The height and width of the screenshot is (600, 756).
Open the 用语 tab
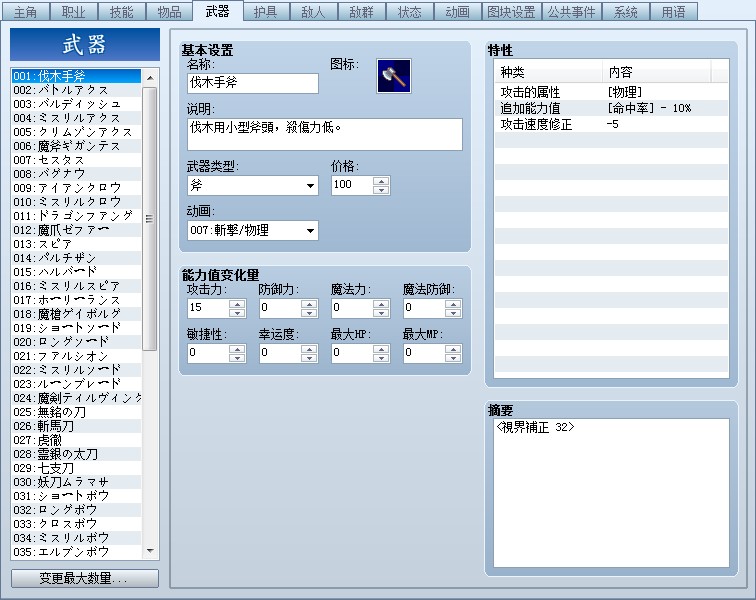pos(674,12)
